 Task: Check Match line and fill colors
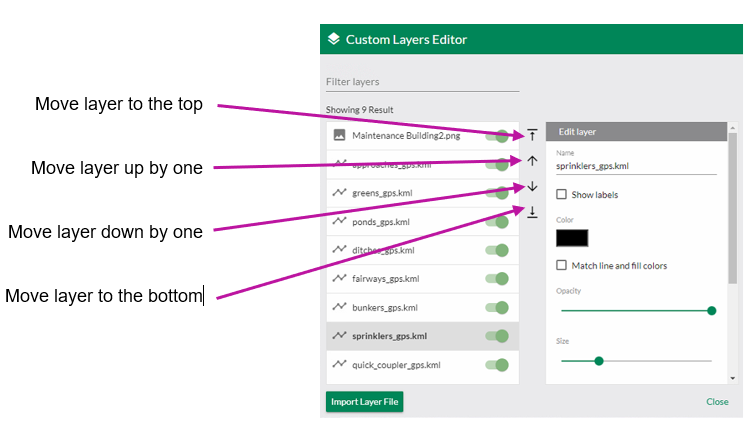tap(561, 265)
